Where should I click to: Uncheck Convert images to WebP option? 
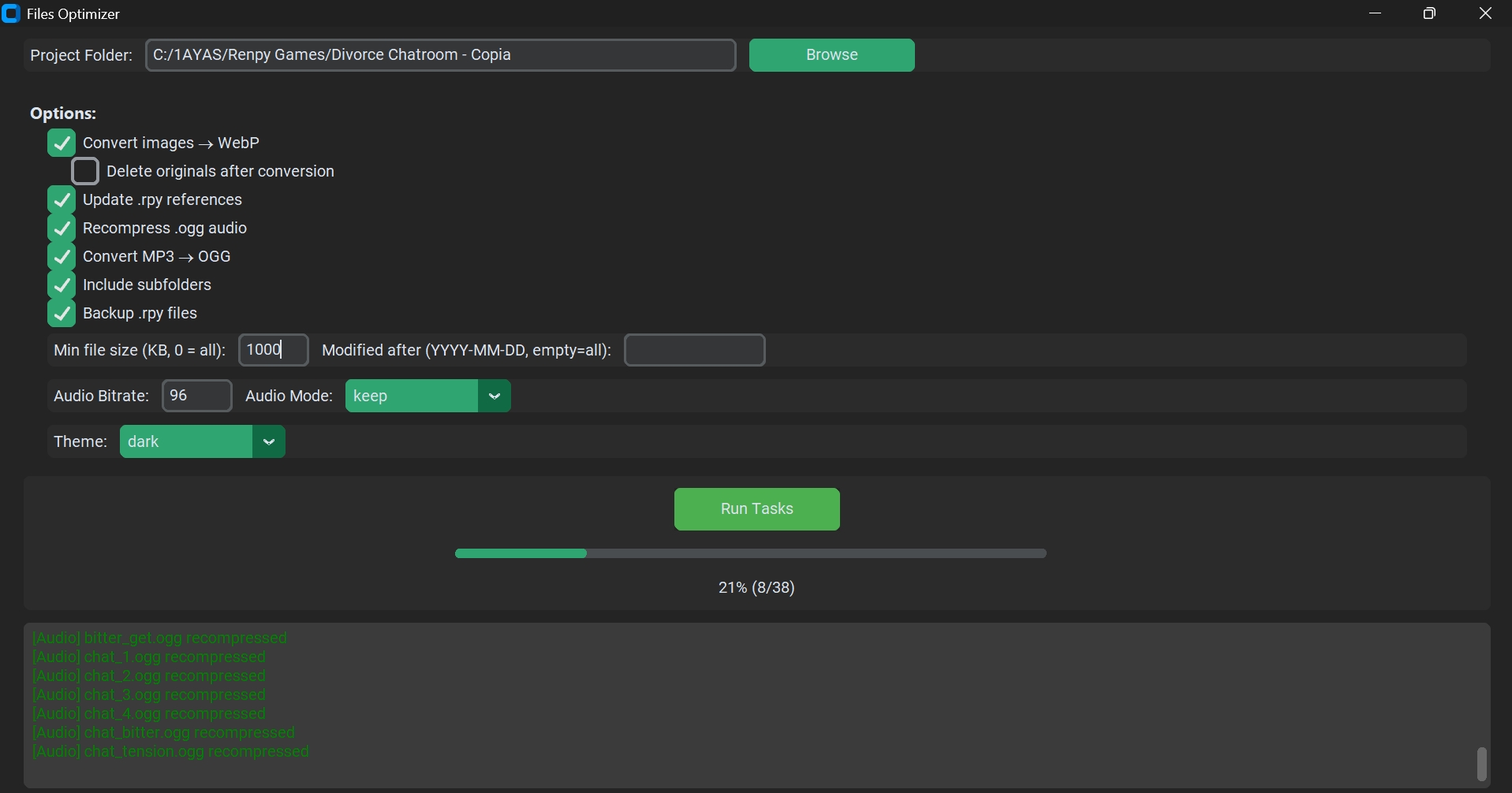click(x=62, y=143)
